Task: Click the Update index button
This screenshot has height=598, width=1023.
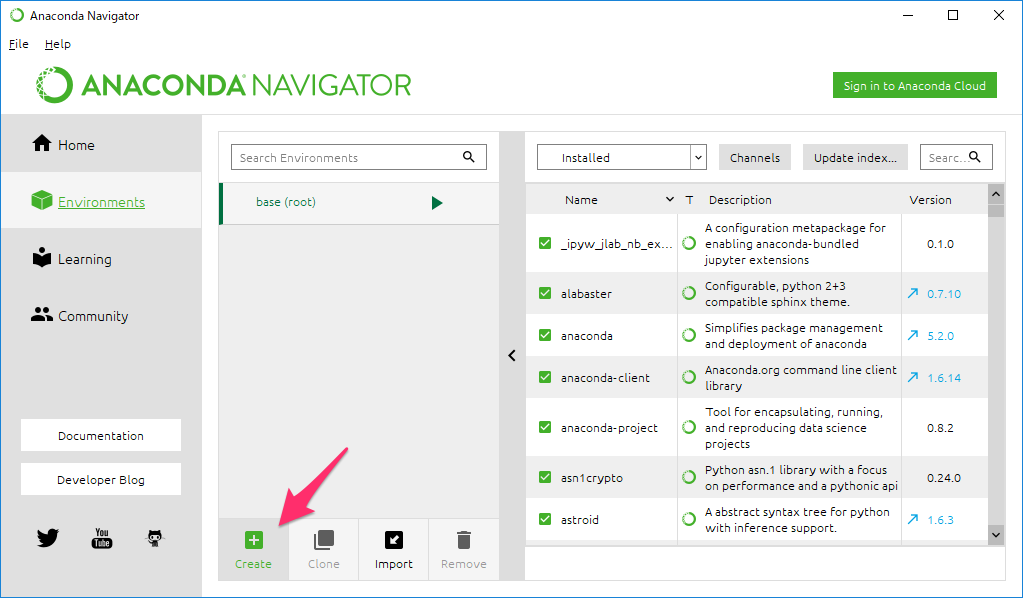Action: click(x=854, y=158)
